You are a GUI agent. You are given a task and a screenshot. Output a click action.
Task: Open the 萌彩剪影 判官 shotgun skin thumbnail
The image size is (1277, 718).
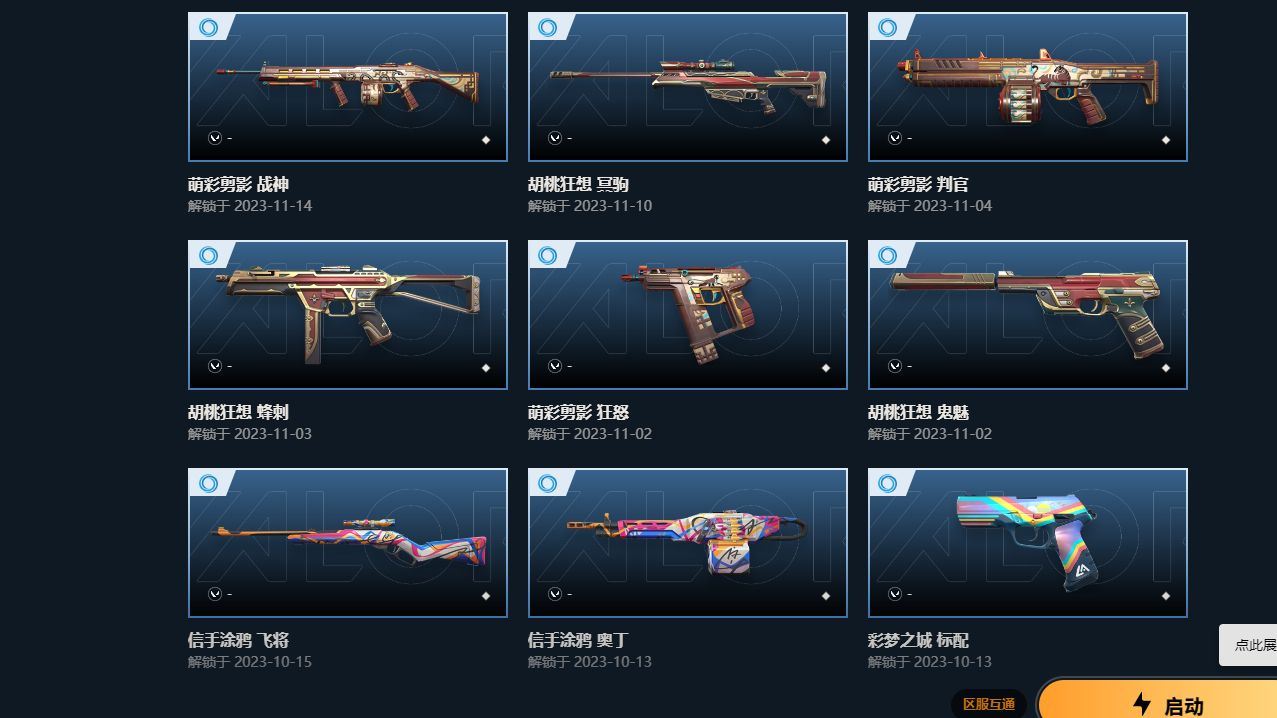pos(1028,87)
